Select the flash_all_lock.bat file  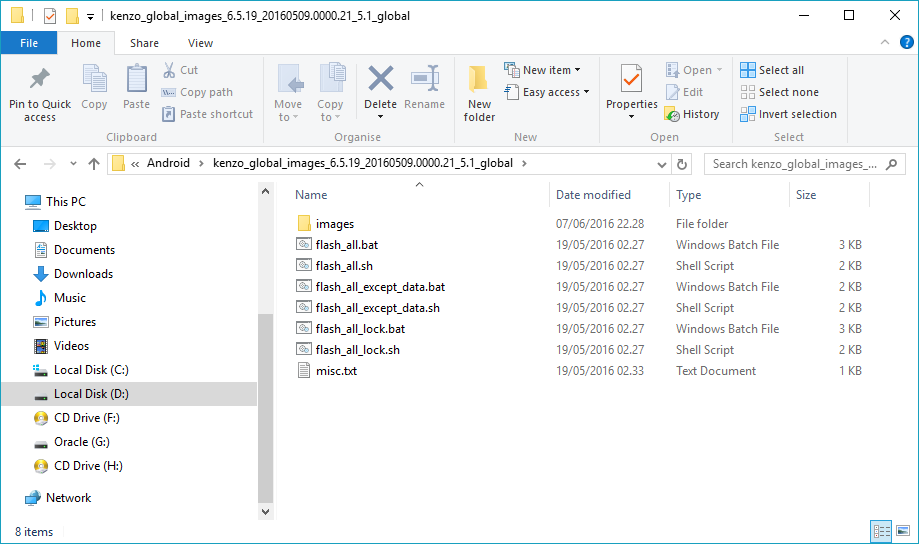point(360,329)
